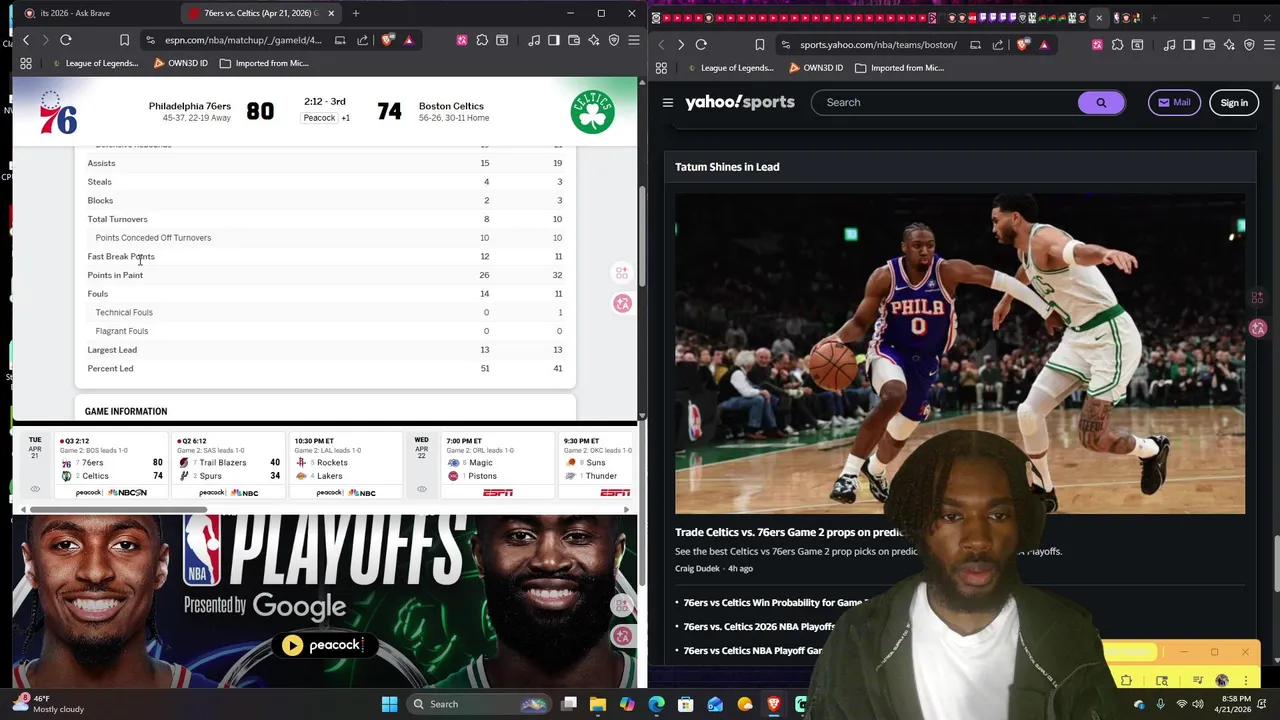1280x720 pixels.
Task: Click the purple search button
Action: point(1101,102)
